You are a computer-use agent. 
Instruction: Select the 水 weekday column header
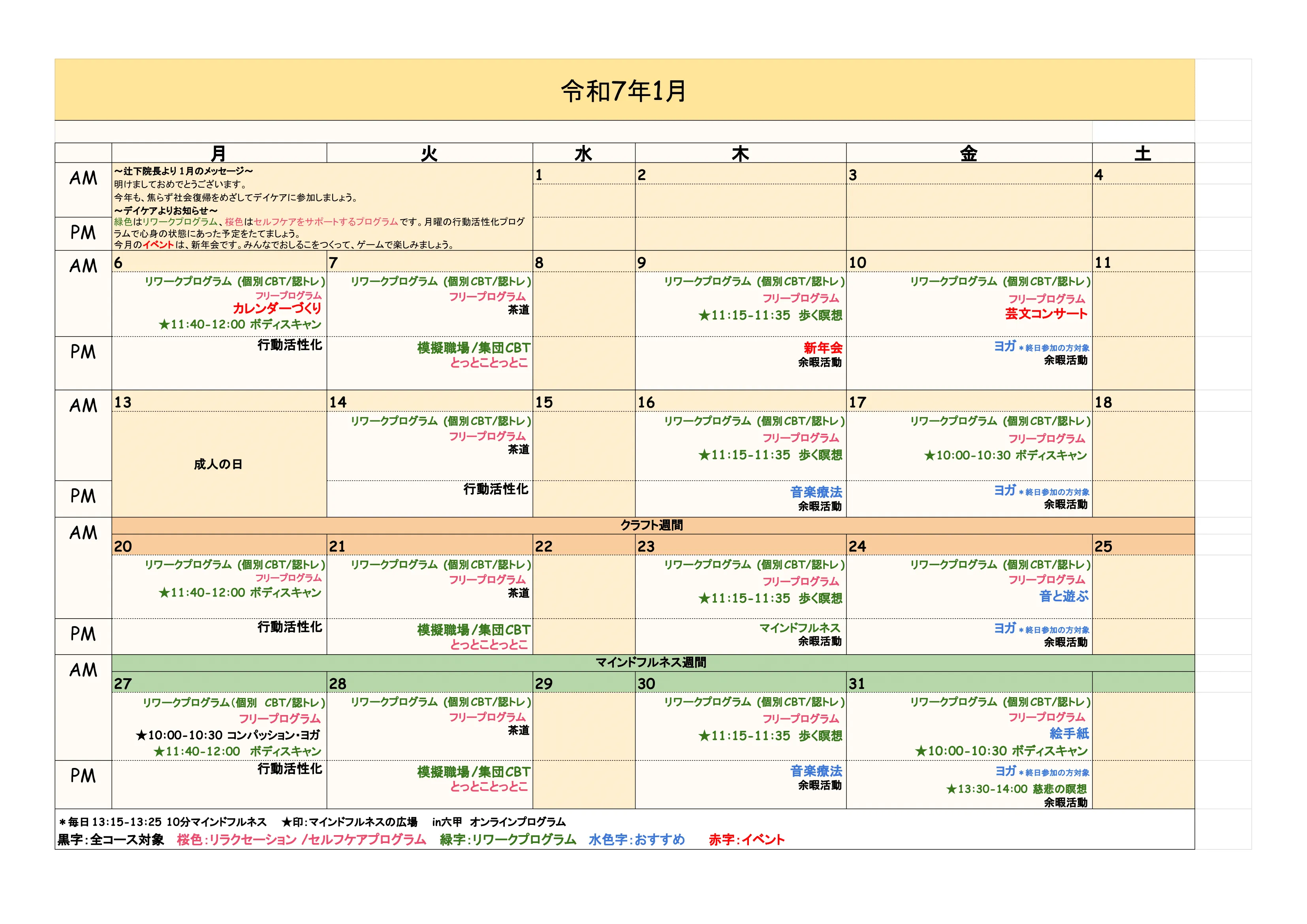pyautogui.click(x=583, y=153)
